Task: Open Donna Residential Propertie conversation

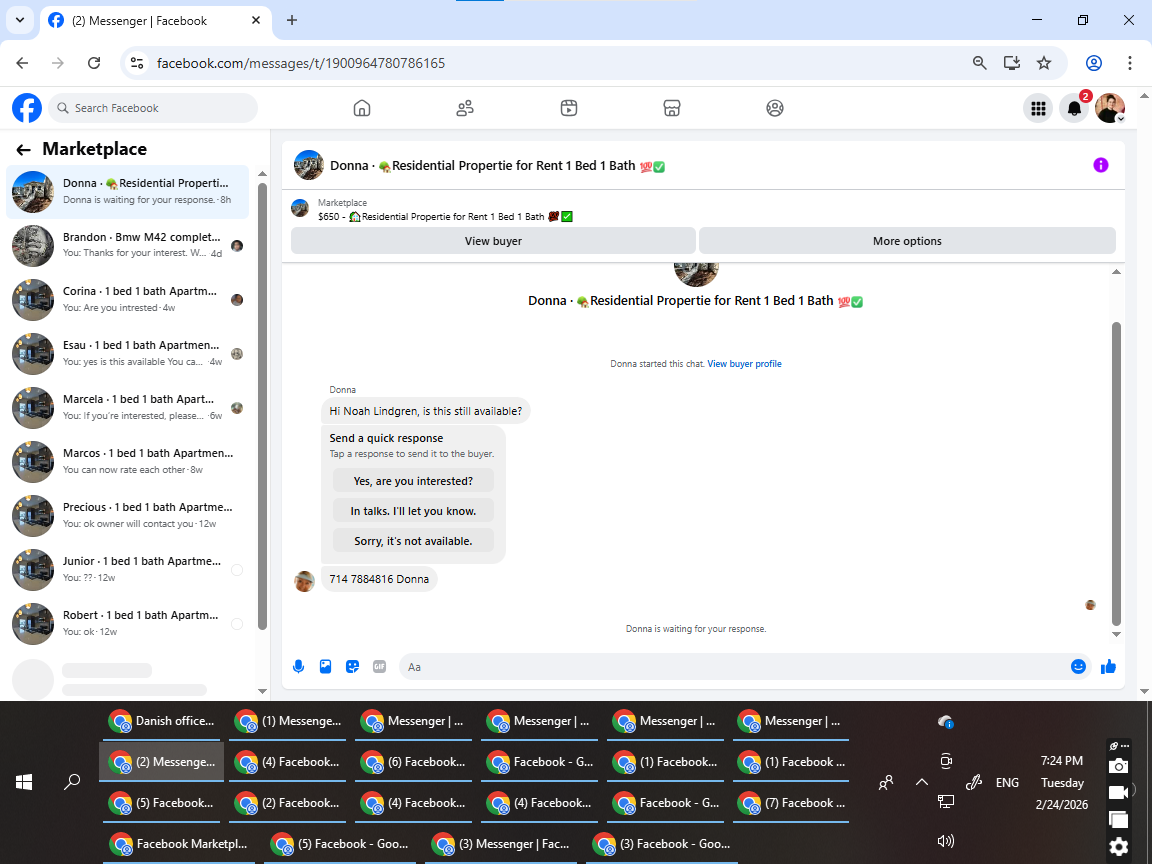Action: pos(128,192)
